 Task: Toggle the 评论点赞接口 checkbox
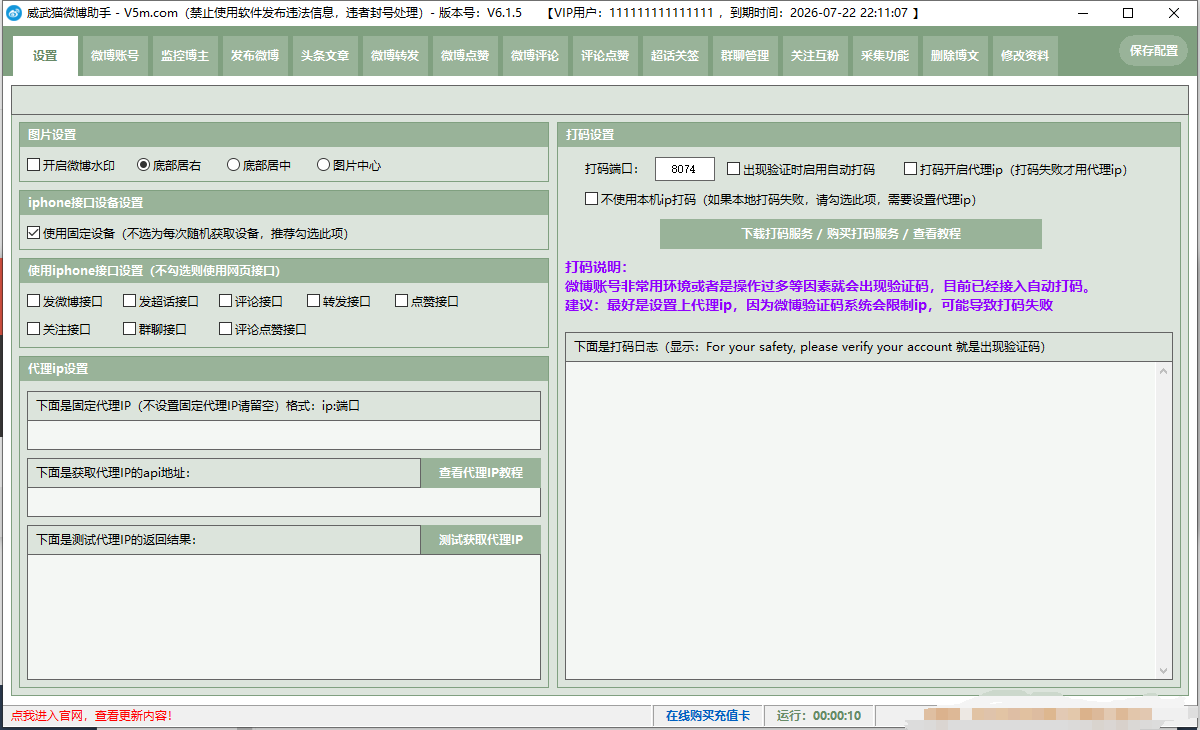click(226, 329)
